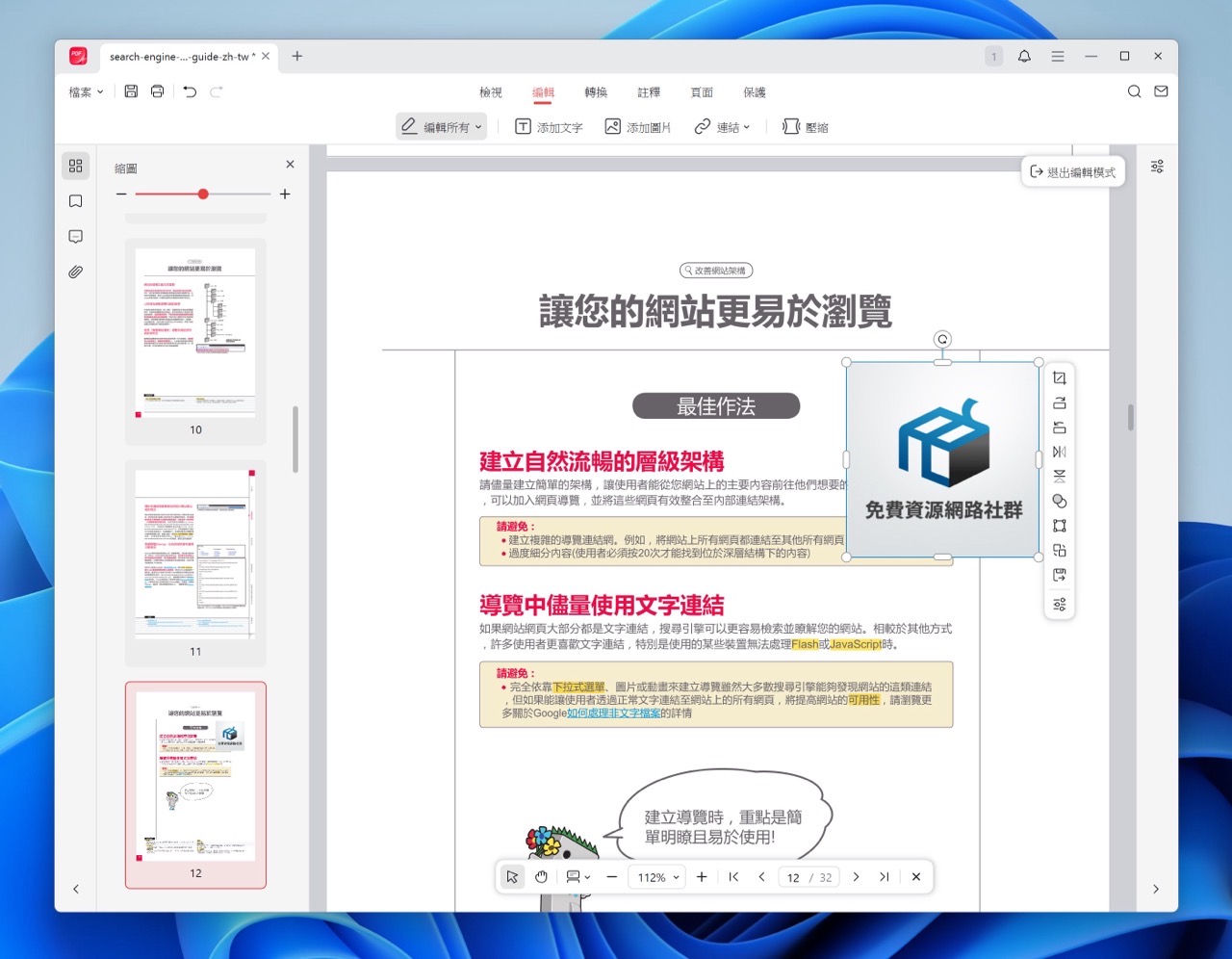
Task: Click the 退出編輯模式 exit edit button
Action: 1072,172
